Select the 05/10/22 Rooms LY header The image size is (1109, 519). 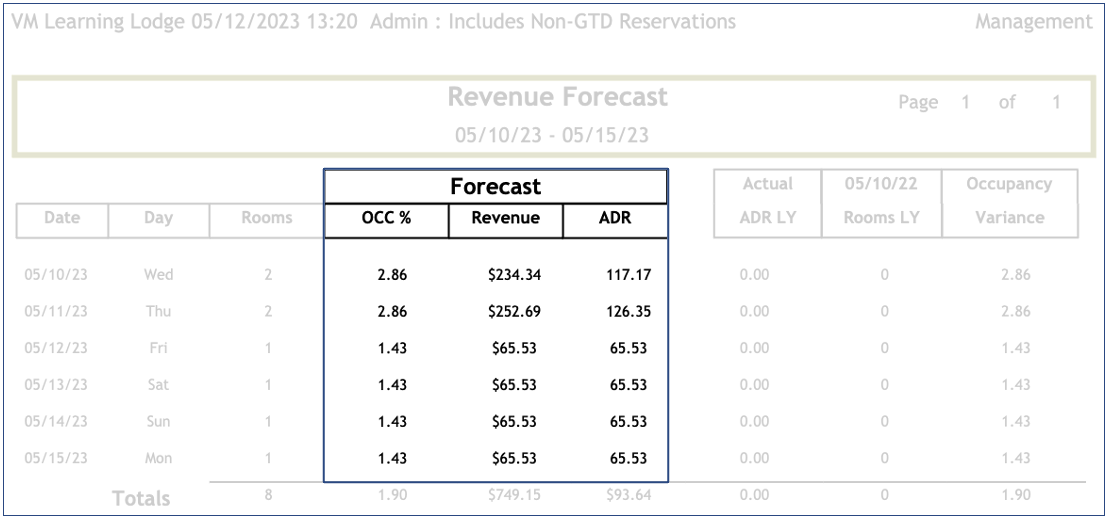881,201
